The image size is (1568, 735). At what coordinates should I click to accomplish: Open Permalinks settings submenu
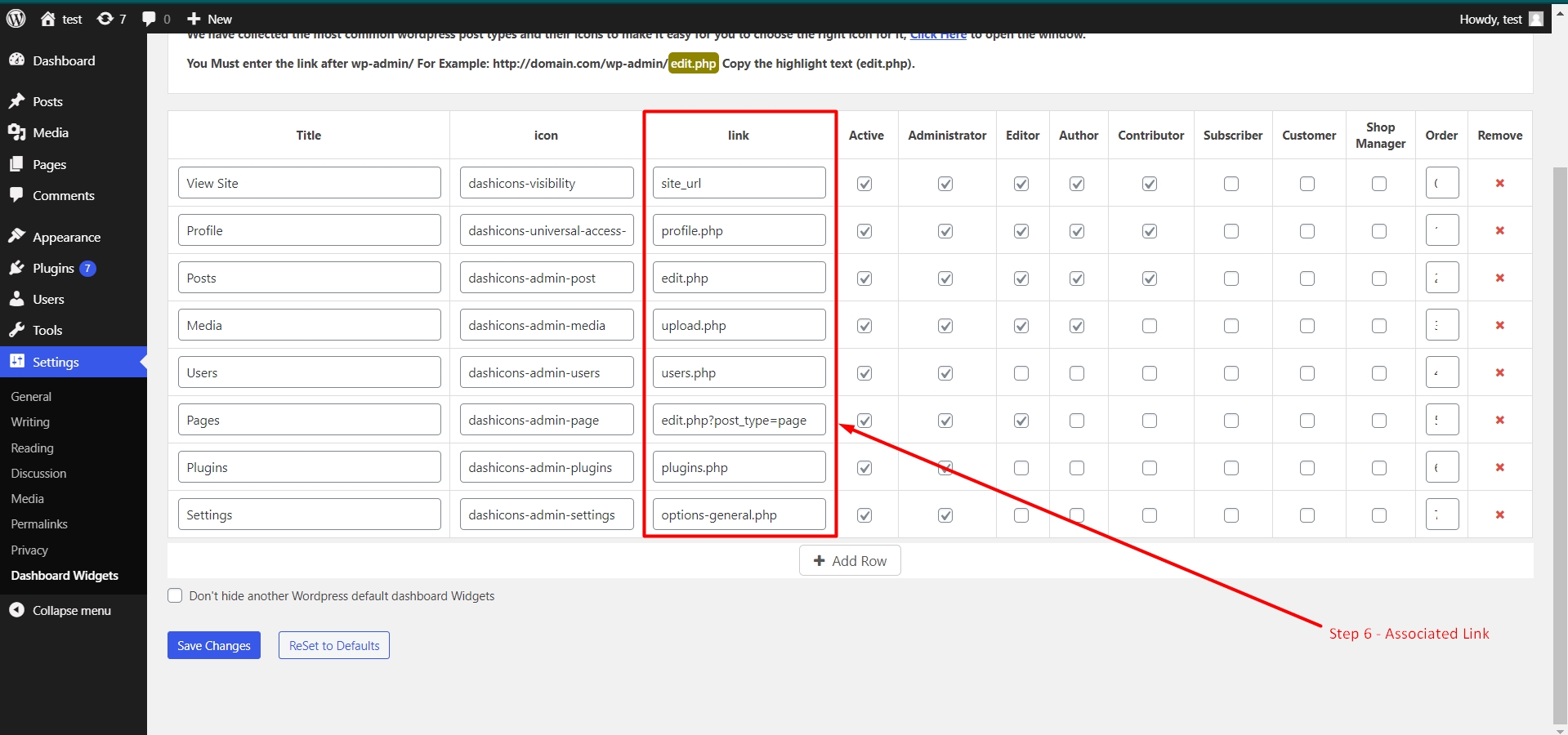[39, 523]
